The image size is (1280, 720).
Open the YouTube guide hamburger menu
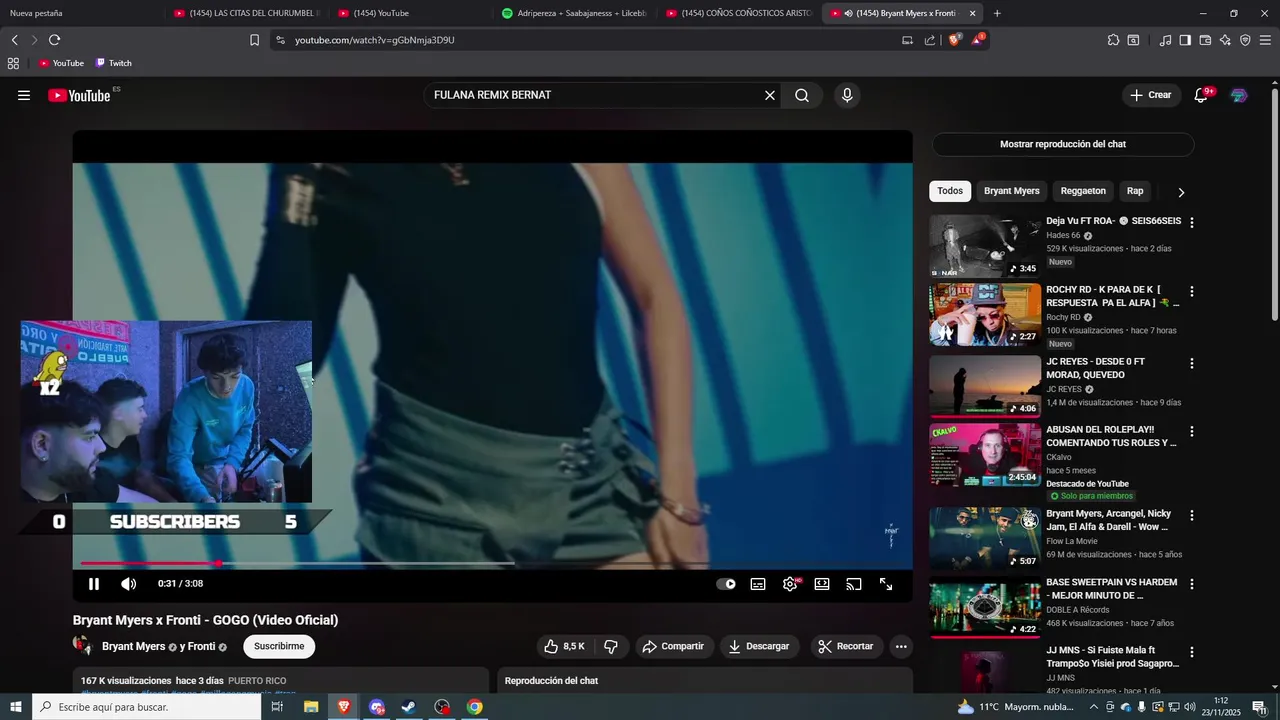tap(24, 95)
